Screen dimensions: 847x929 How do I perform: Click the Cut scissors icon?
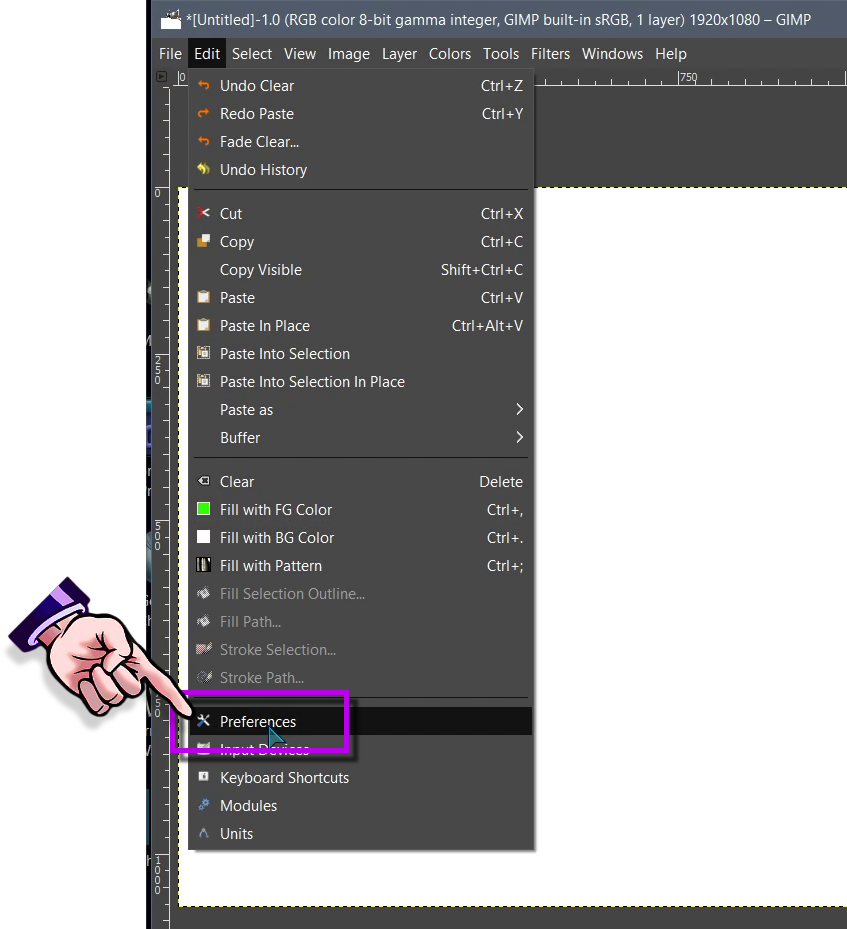coord(203,213)
